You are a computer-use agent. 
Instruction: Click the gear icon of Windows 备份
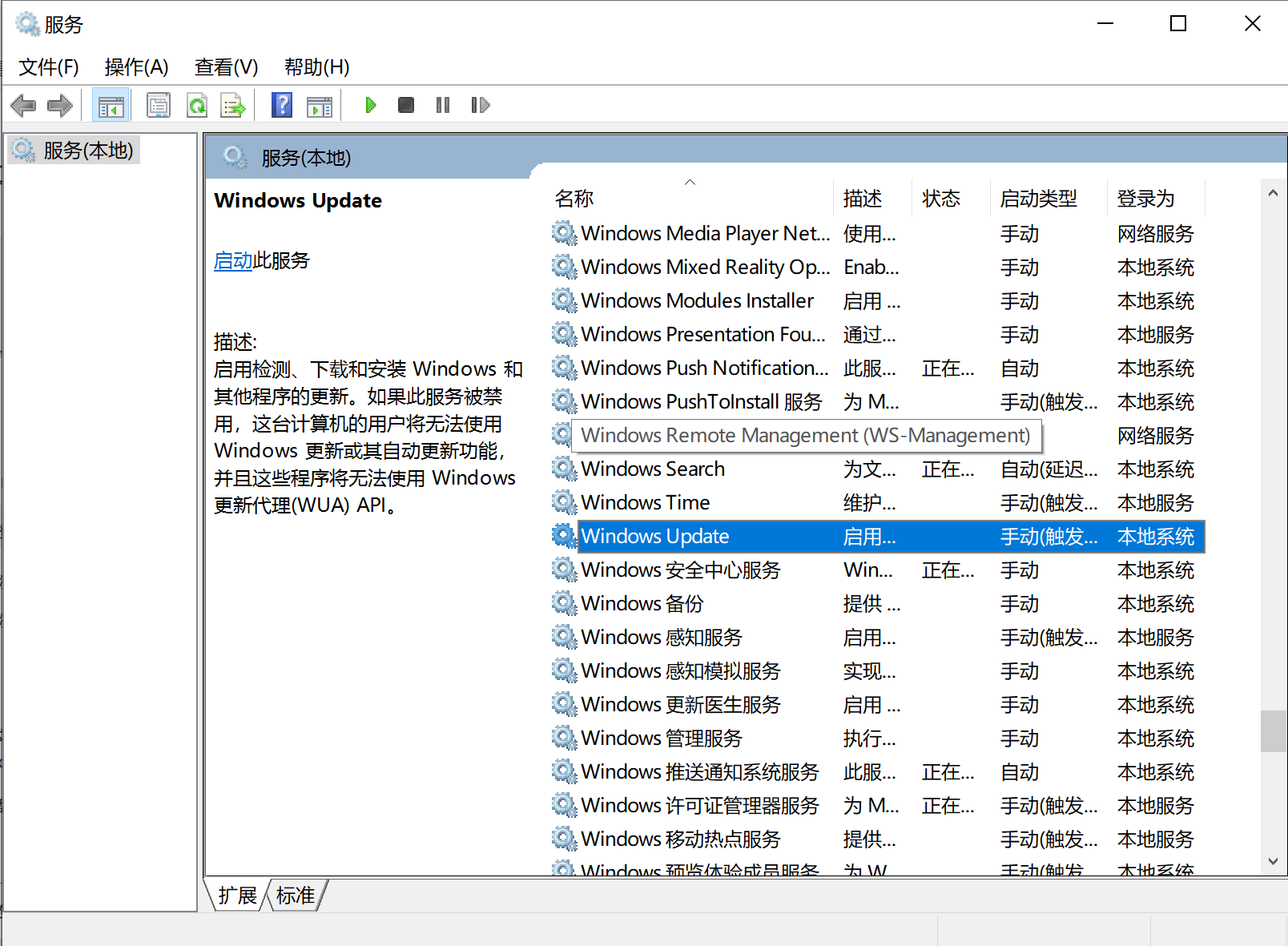565,603
